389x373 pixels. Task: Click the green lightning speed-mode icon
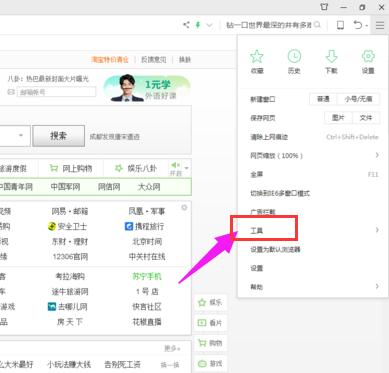[x=198, y=25]
